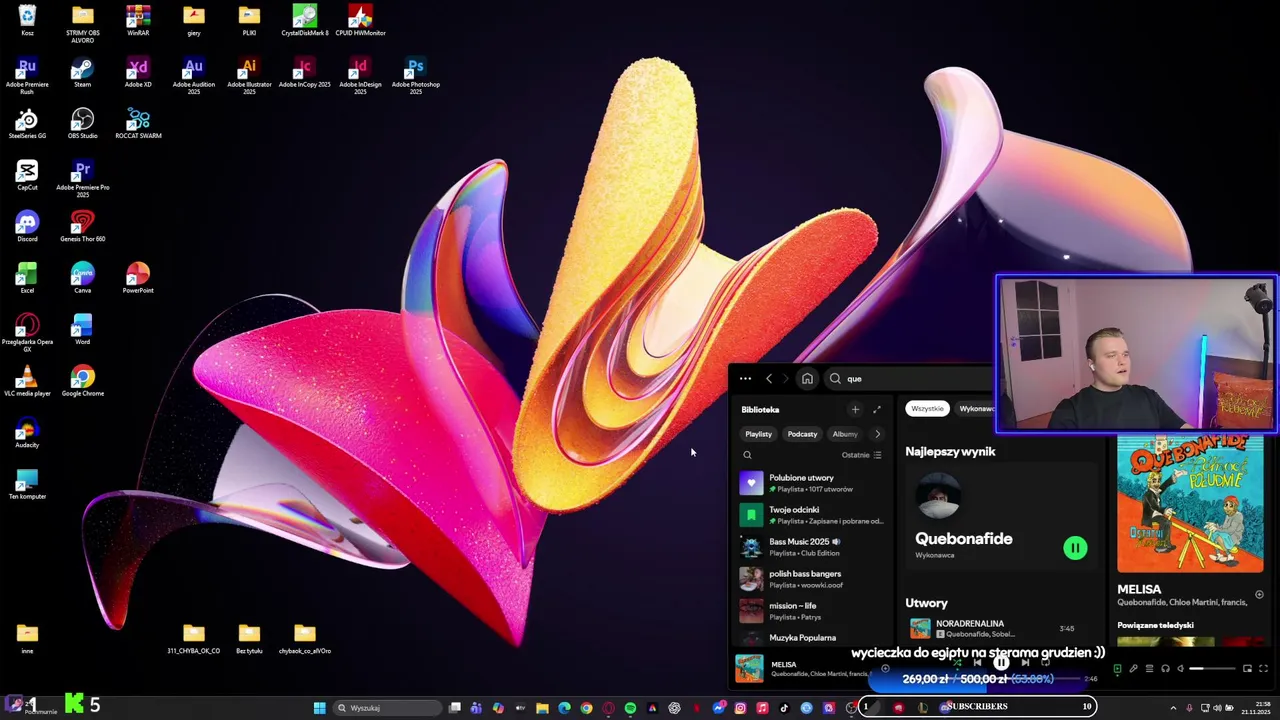Open Genesis Thor 660 shortcut
Viewport: 1280px width, 720px height.
pyautogui.click(x=83, y=227)
